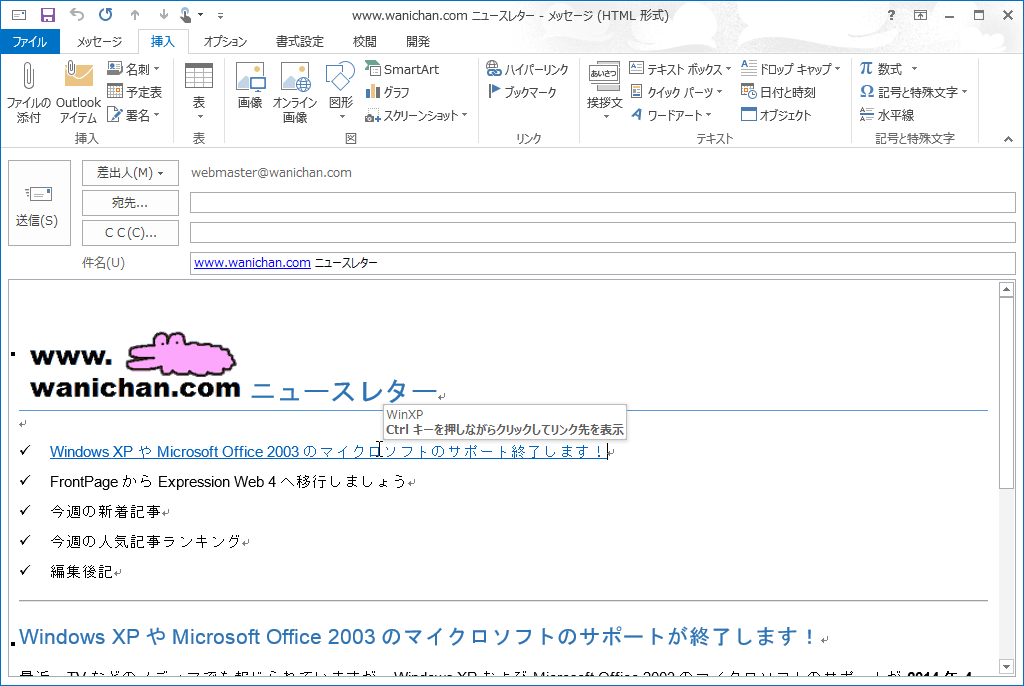The height and width of the screenshot is (686, 1024).
Task: Open the table (表) dropdown
Action: click(199, 92)
